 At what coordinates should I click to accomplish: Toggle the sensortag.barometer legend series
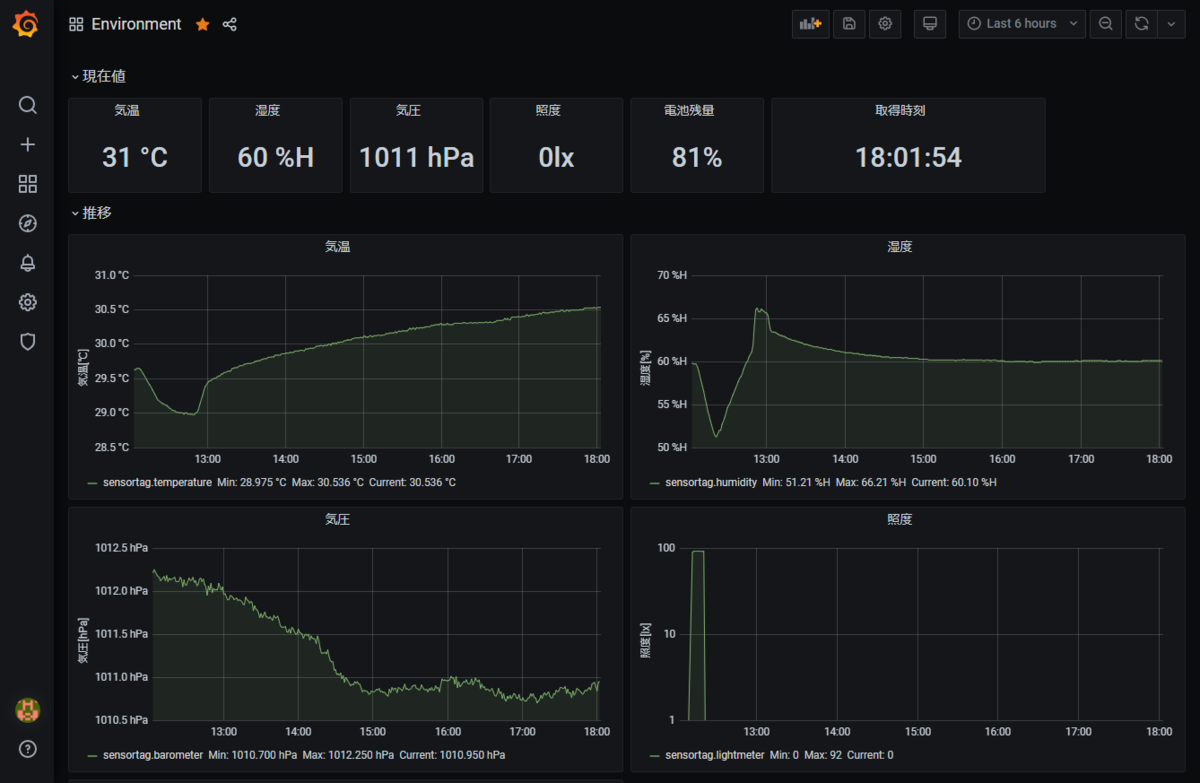point(153,755)
